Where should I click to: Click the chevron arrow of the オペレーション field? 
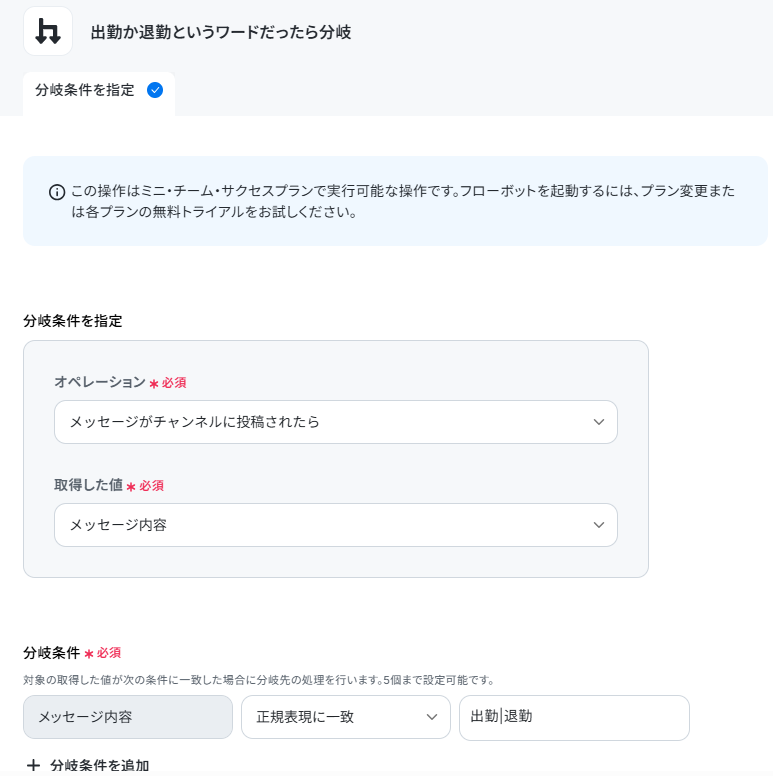coord(599,422)
